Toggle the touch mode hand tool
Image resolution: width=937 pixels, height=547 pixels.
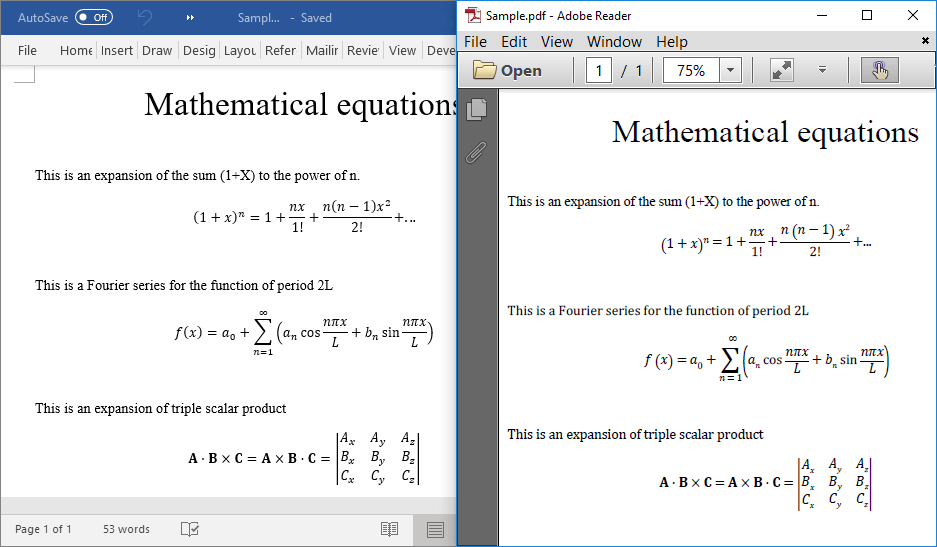879,70
